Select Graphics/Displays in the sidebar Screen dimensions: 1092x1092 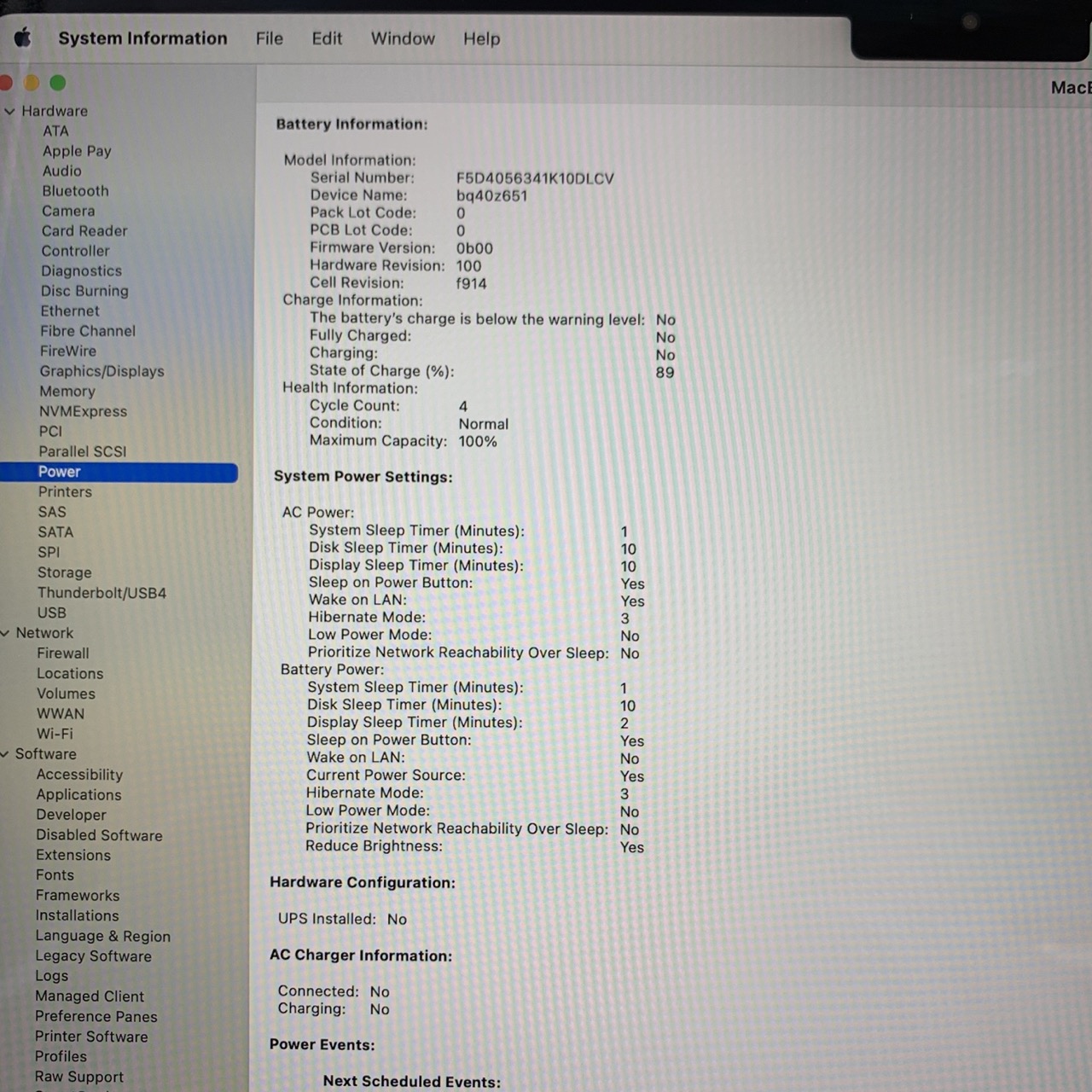click(x=102, y=371)
